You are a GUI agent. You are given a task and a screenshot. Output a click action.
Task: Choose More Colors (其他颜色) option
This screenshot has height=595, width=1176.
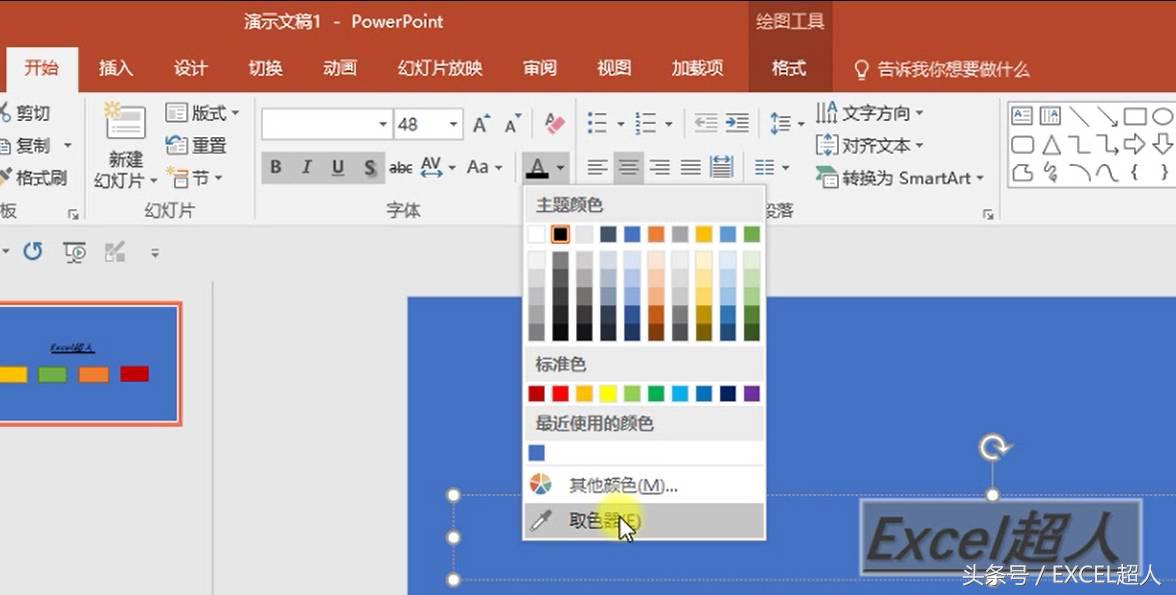point(644,485)
